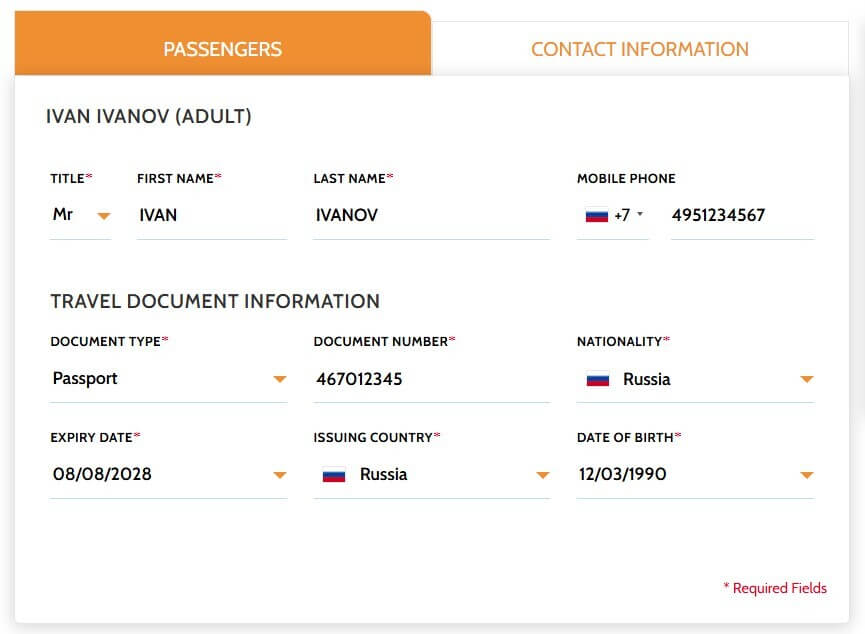Screen dimensions: 865x634
Task: Expand the Expiry Date picker arrow
Action: point(280,475)
